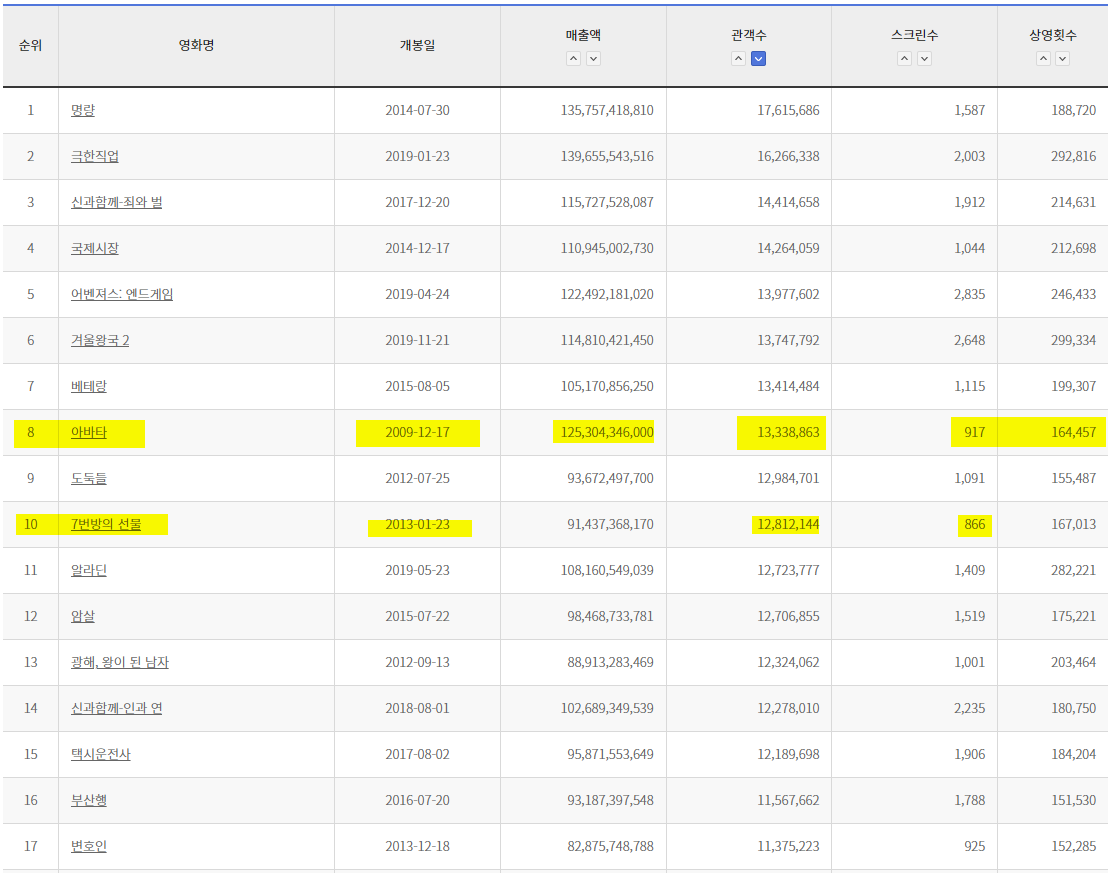This screenshot has width=1111, height=873.
Task: Open the movie link 베테랑
Action: [89, 386]
